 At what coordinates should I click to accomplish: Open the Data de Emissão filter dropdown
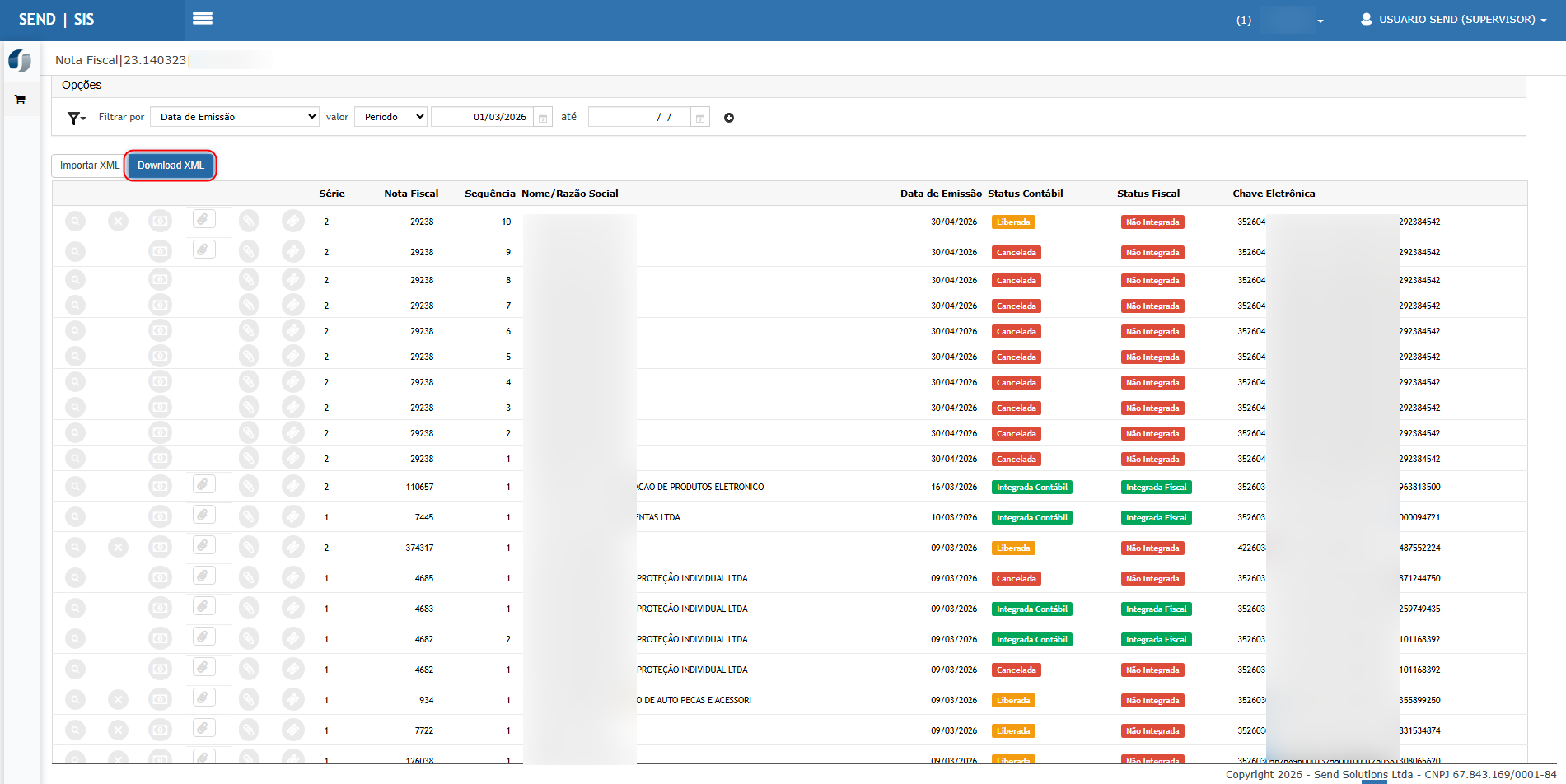[235, 117]
